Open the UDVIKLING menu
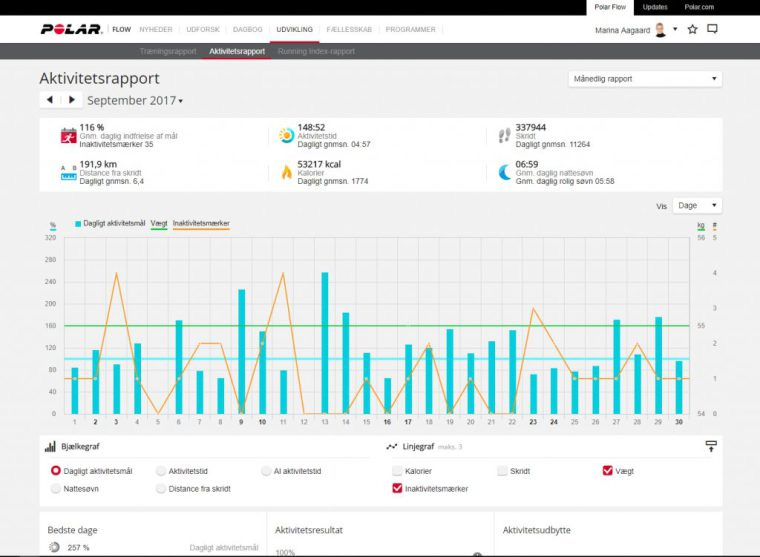This screenshot has width=760, height=557. [x=295, y=29]
